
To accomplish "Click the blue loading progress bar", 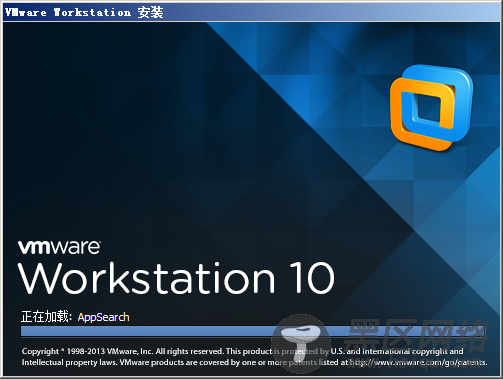I will (253, 331).
